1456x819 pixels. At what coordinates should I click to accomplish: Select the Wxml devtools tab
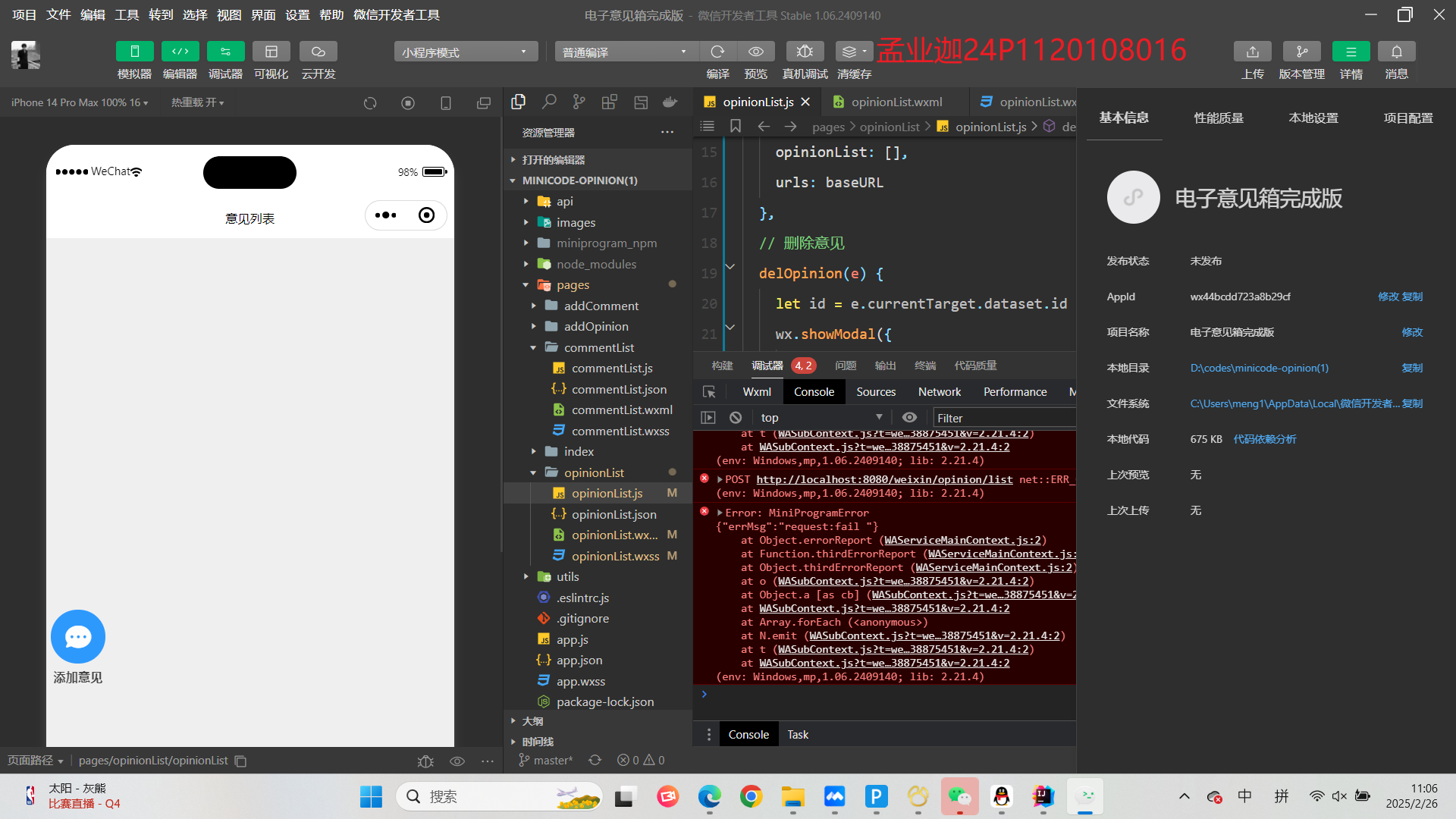click(757, 392)
